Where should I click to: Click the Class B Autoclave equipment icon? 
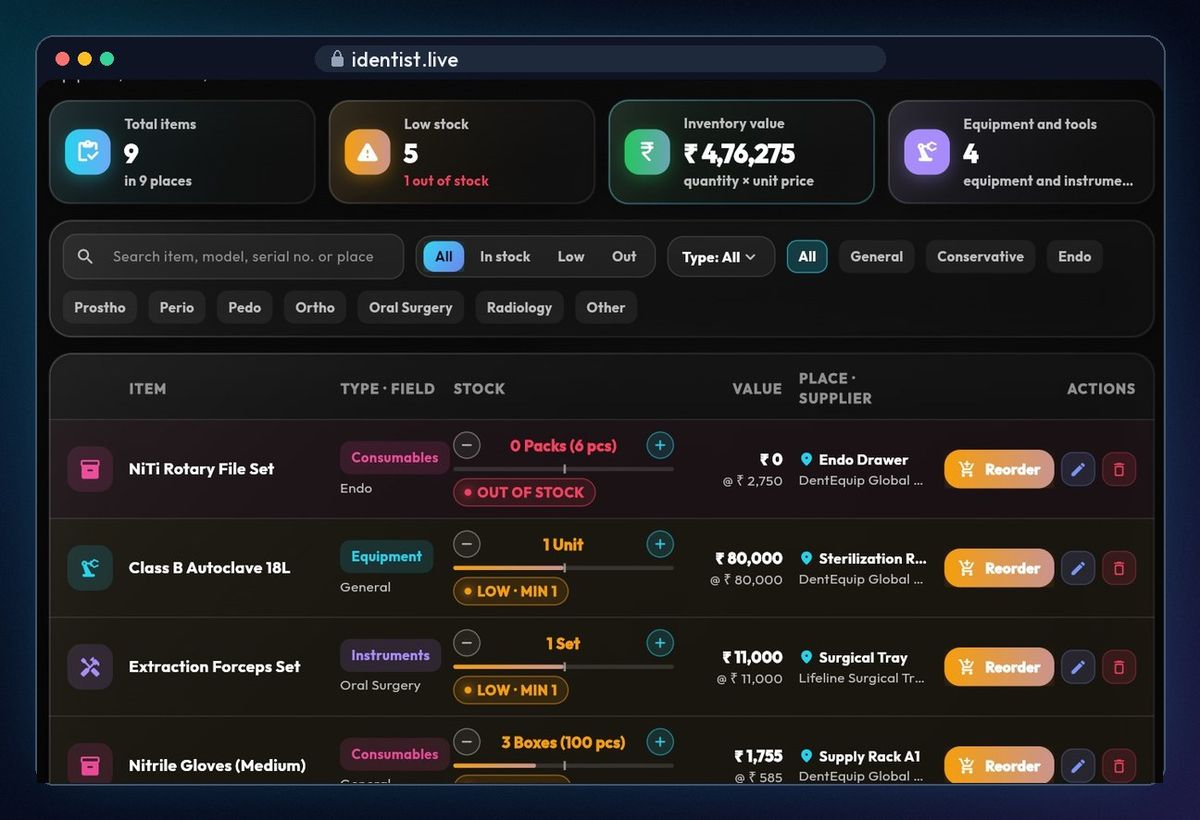pyautogui.click(x=90, y=568)
